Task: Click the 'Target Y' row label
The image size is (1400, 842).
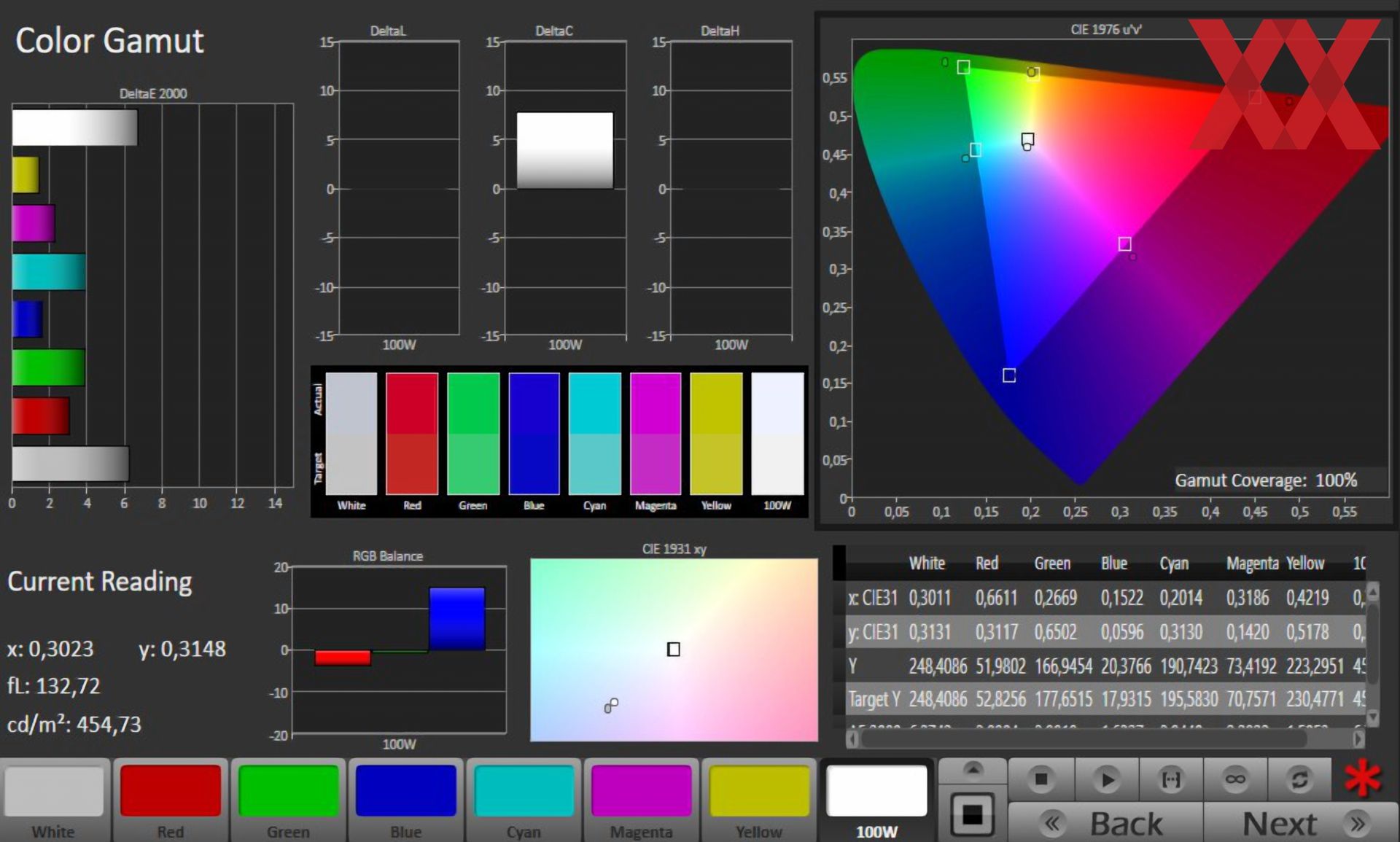Action: tap(874, 699)
